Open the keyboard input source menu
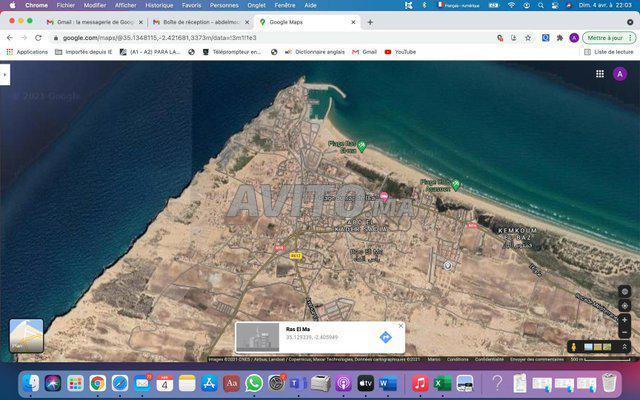The height and width of the screenshot is (400, 640). tap(459, 5)
